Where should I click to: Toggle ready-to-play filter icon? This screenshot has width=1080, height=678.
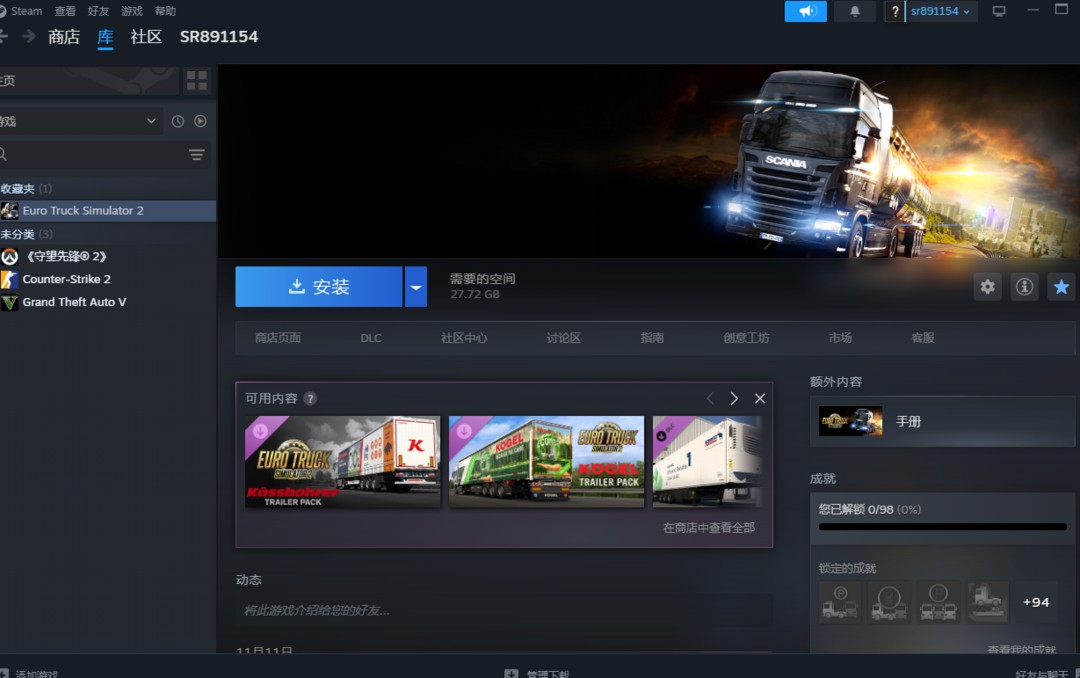(200, 121)
